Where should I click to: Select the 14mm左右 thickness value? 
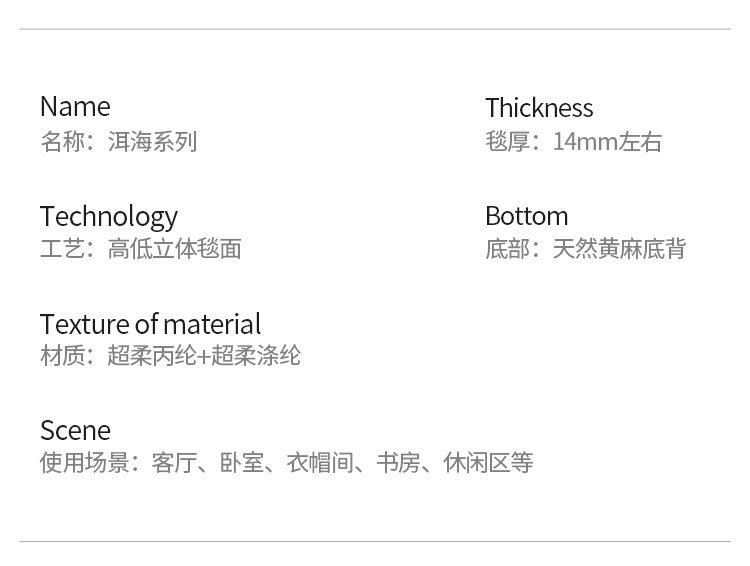(x=607, y=142)
